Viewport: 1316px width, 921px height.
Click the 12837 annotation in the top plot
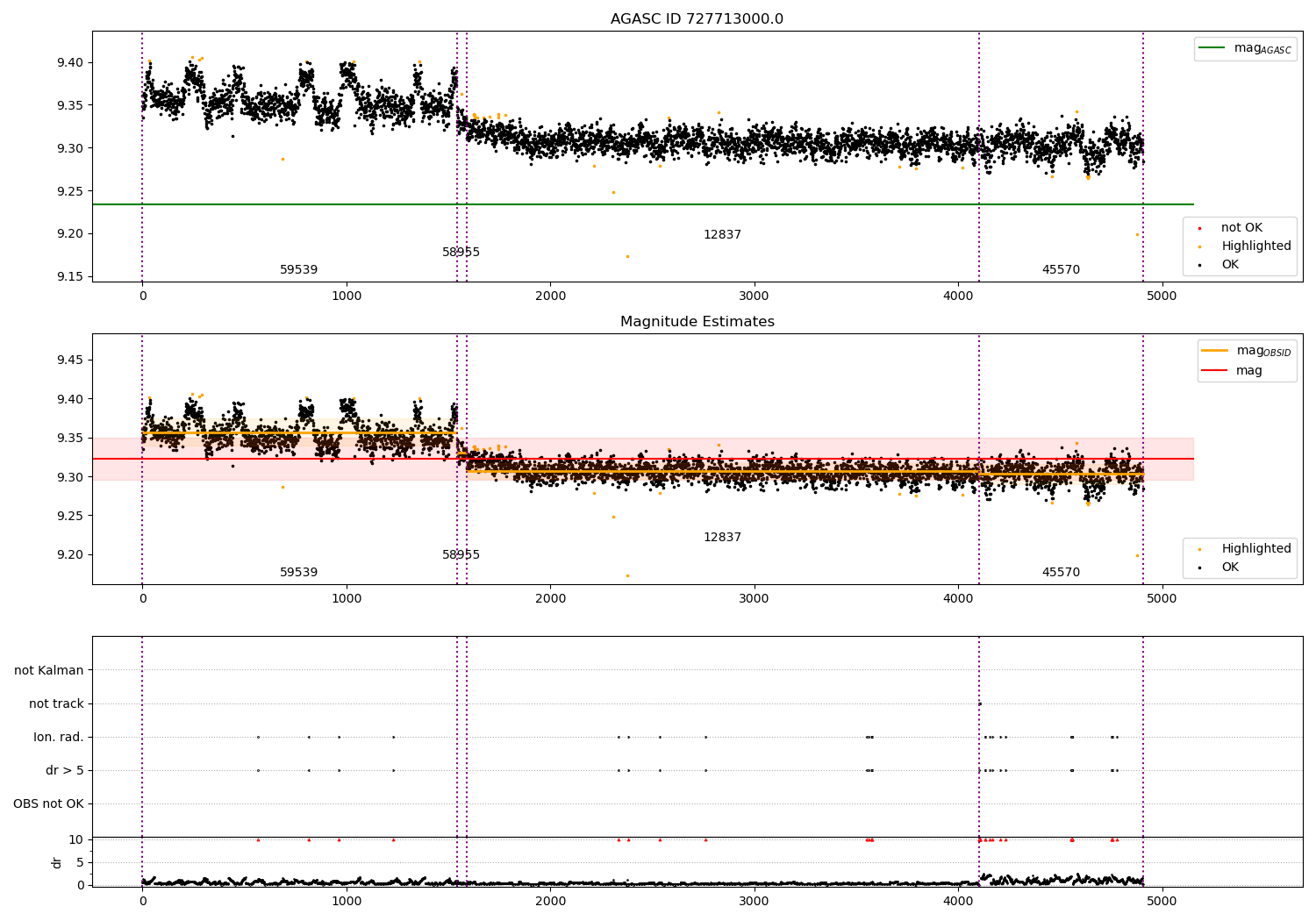(x=722, y=235)
